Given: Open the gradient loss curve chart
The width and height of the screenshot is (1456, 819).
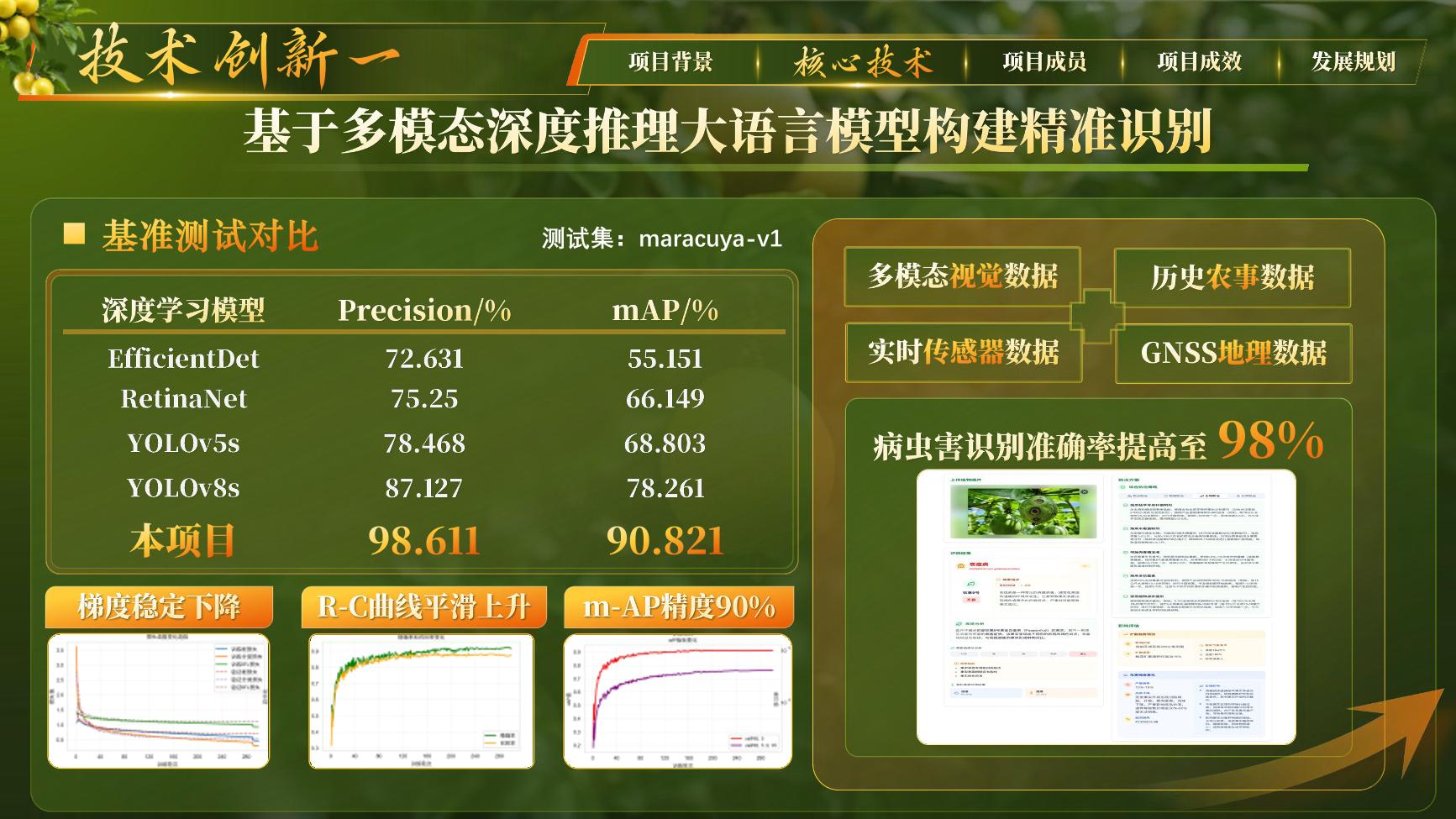Looking at the screenshot, I should tap(159, 701).
